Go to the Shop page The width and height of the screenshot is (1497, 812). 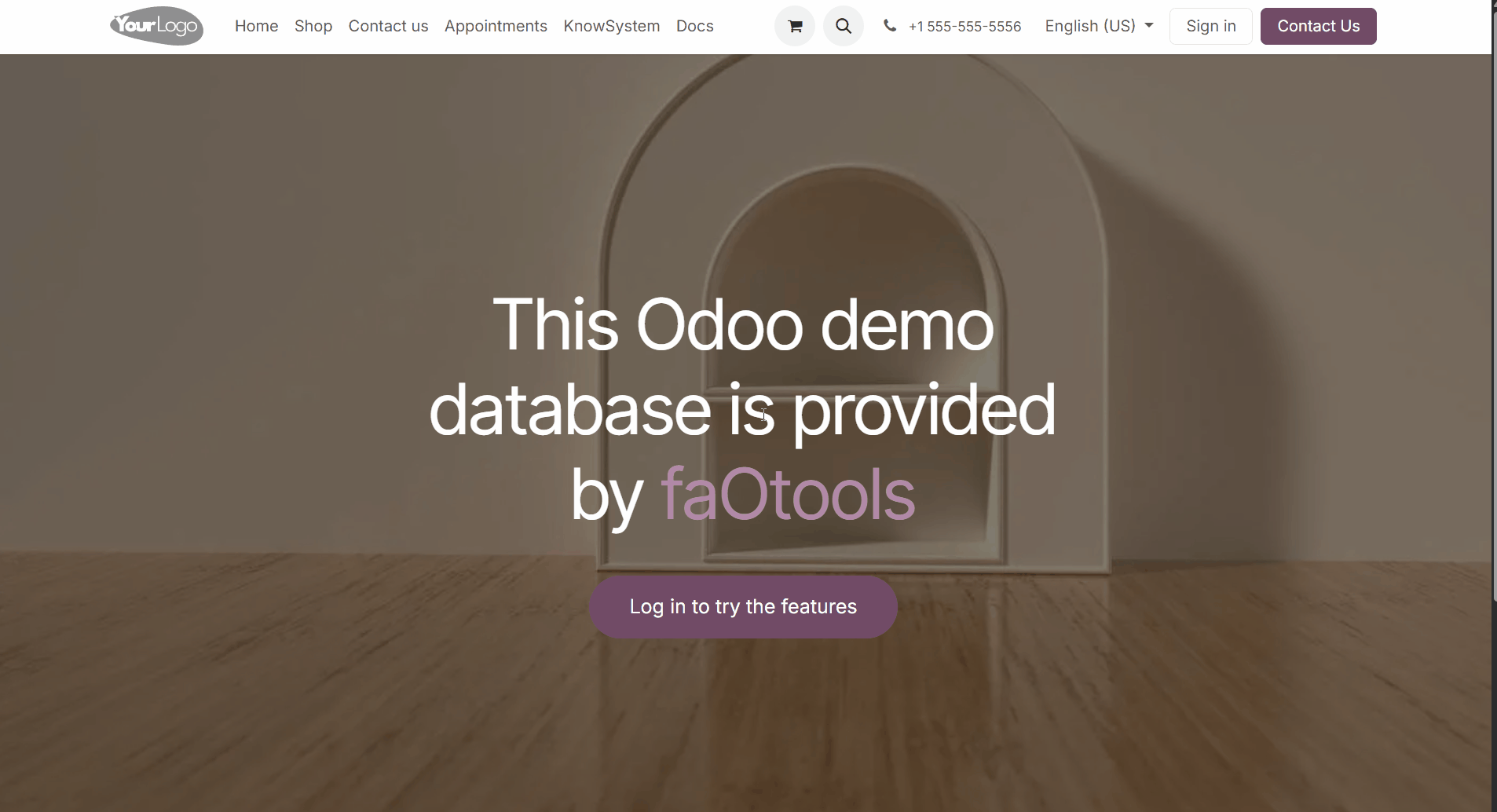point(313,26)
